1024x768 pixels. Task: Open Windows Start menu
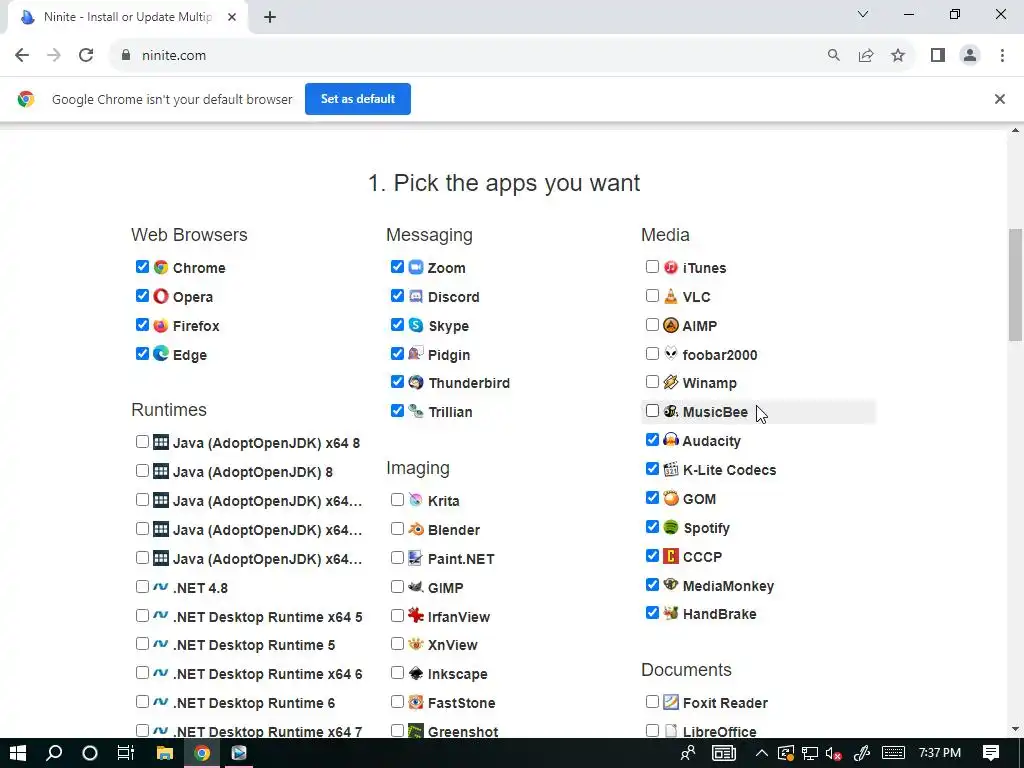click(x=18, y=753)
